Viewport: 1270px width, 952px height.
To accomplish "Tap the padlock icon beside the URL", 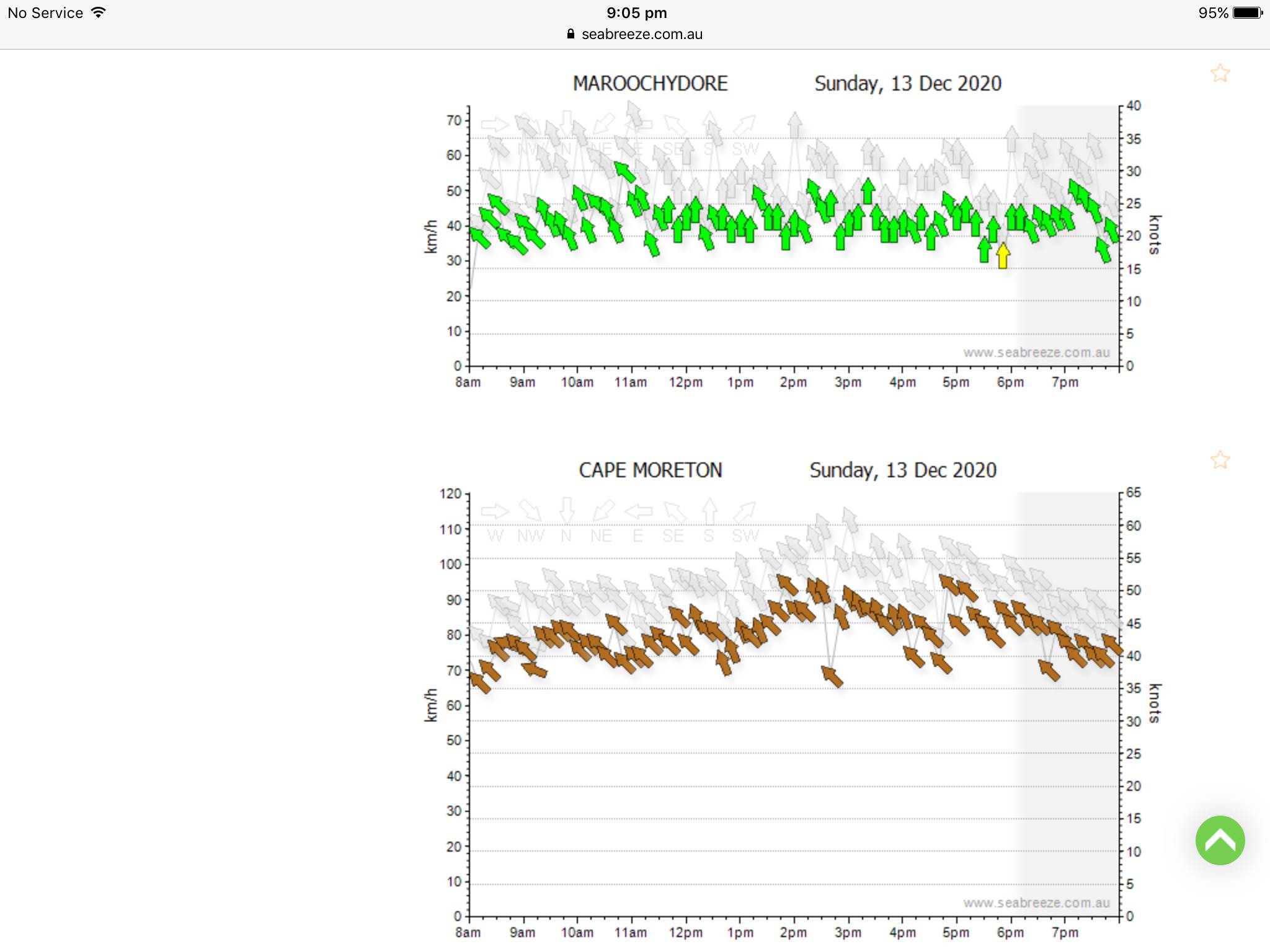I will pos(571,34).
